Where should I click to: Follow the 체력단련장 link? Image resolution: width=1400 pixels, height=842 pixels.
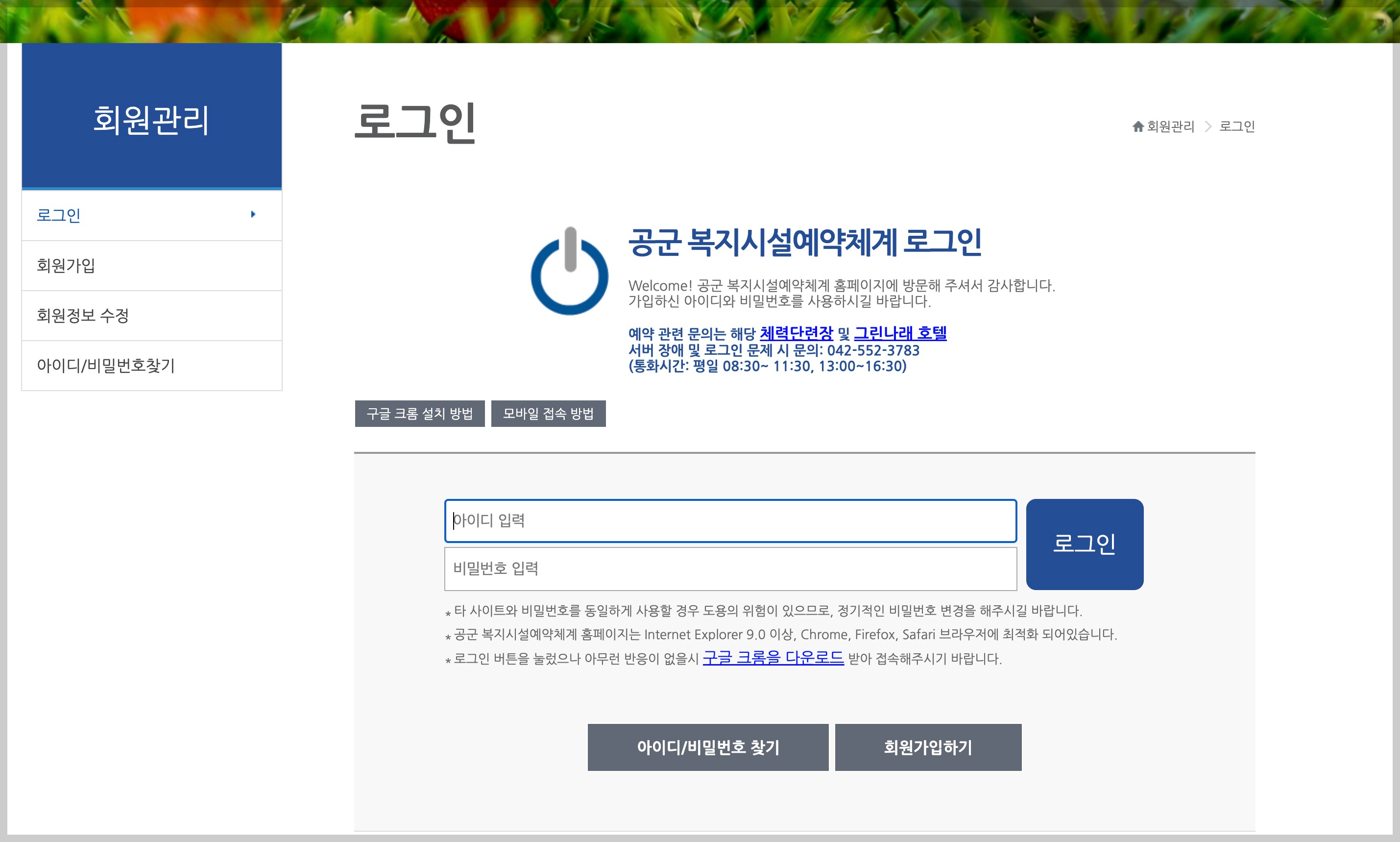pos(796,334)
